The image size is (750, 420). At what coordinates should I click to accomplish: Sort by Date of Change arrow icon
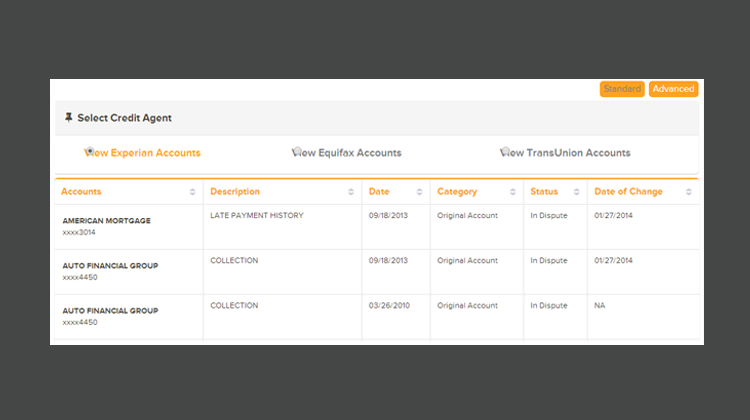(x=688, y=192)
